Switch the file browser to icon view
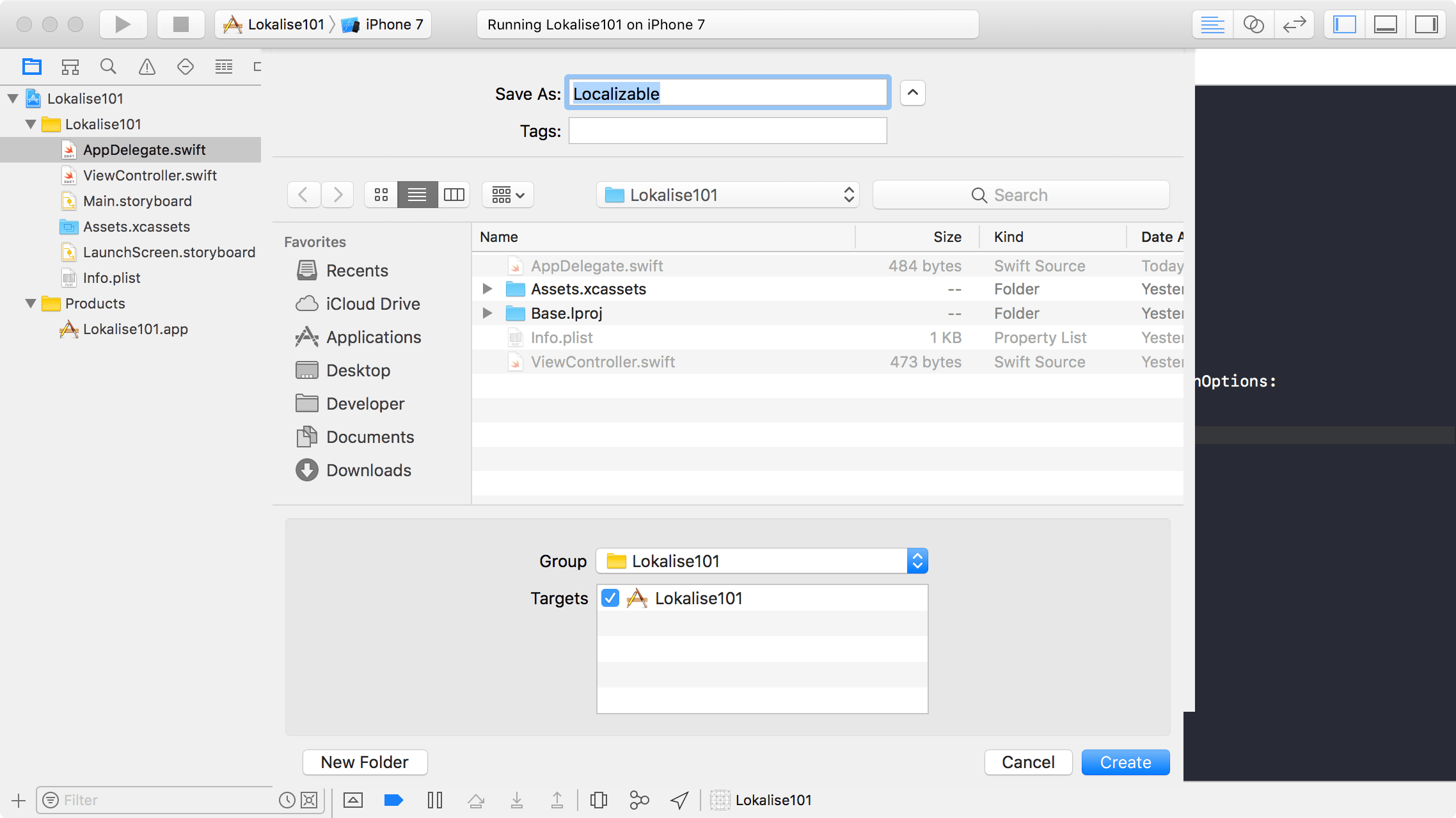 [381, 195]
